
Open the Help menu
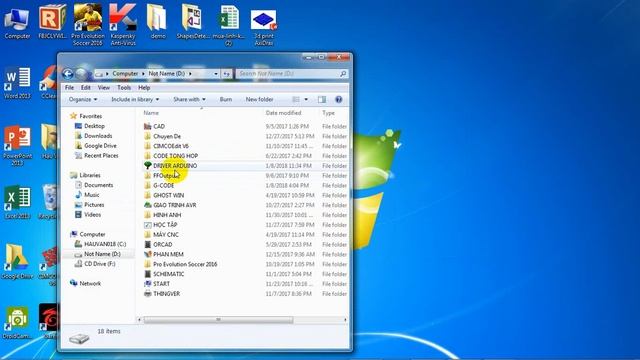[x=144, y=87]
